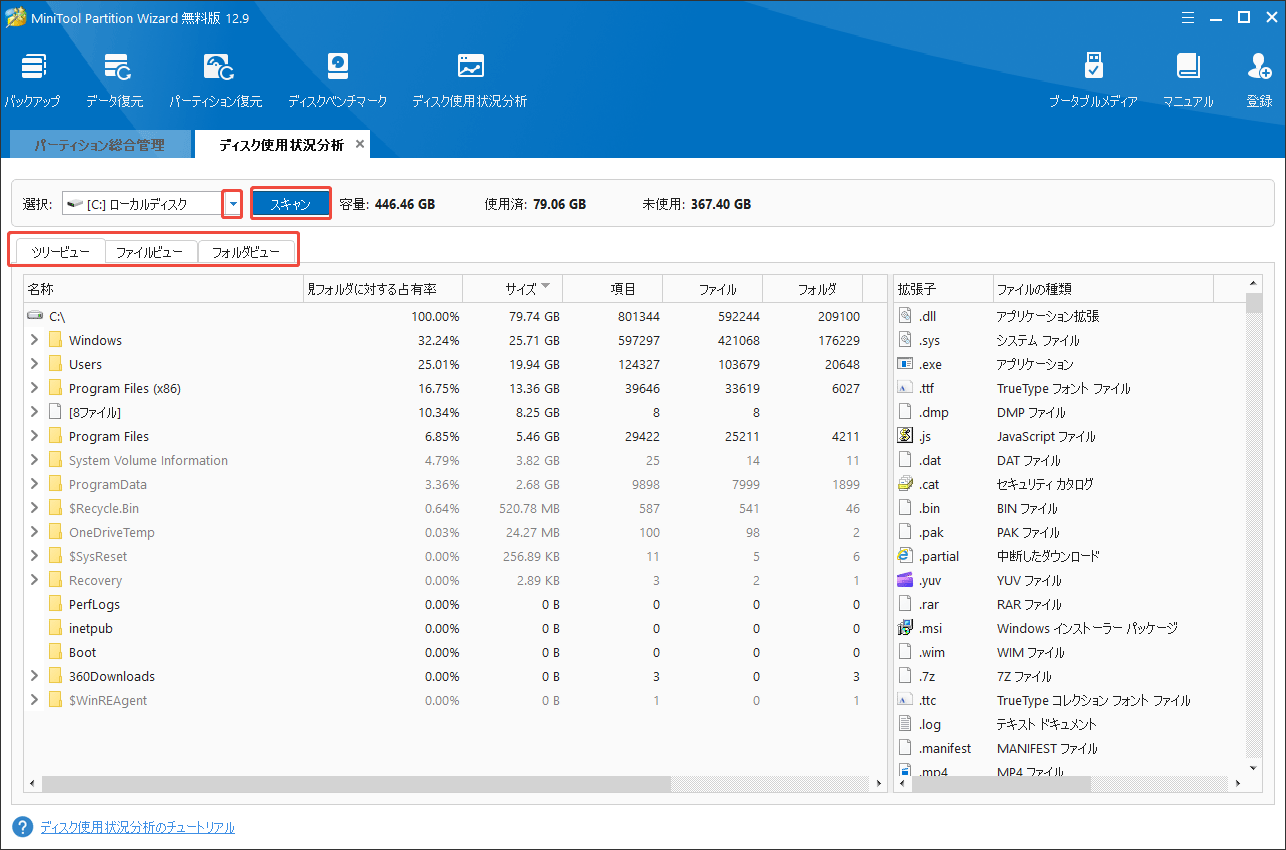The image size is (1286, 850).
Task: Launch Partition Recovery (パーティション復元)
Action: click(x=215, y=80)
